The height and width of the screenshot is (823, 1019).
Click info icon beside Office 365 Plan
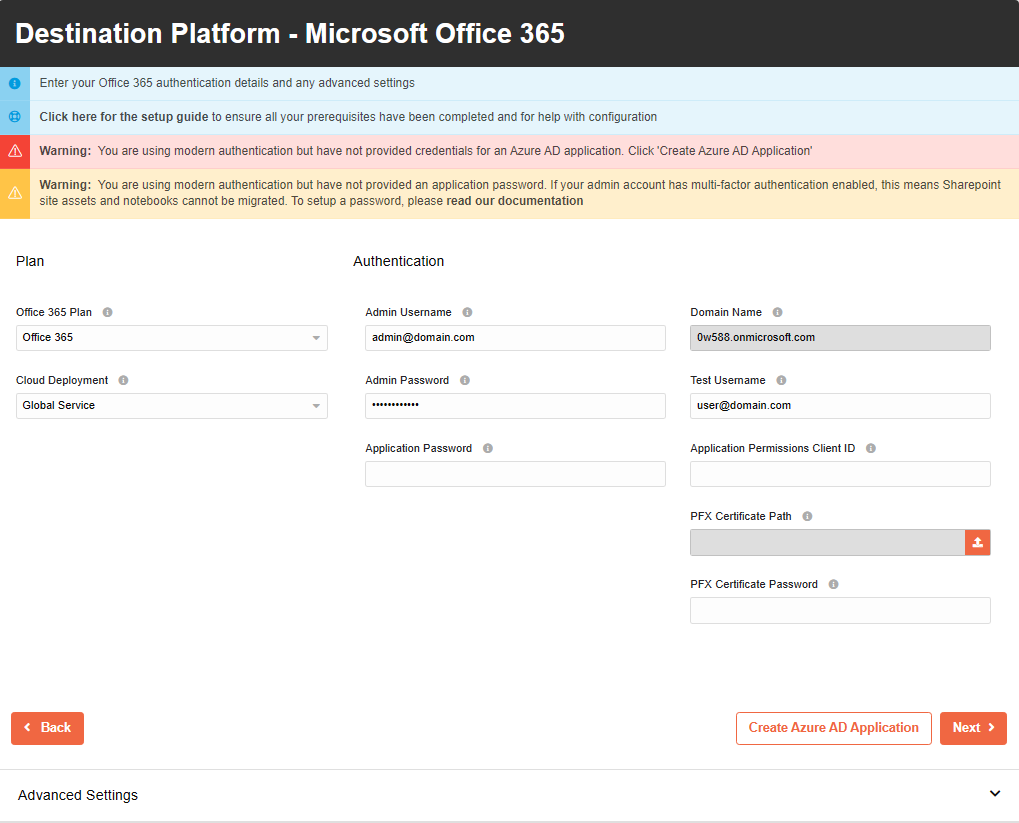coord(108,312)
